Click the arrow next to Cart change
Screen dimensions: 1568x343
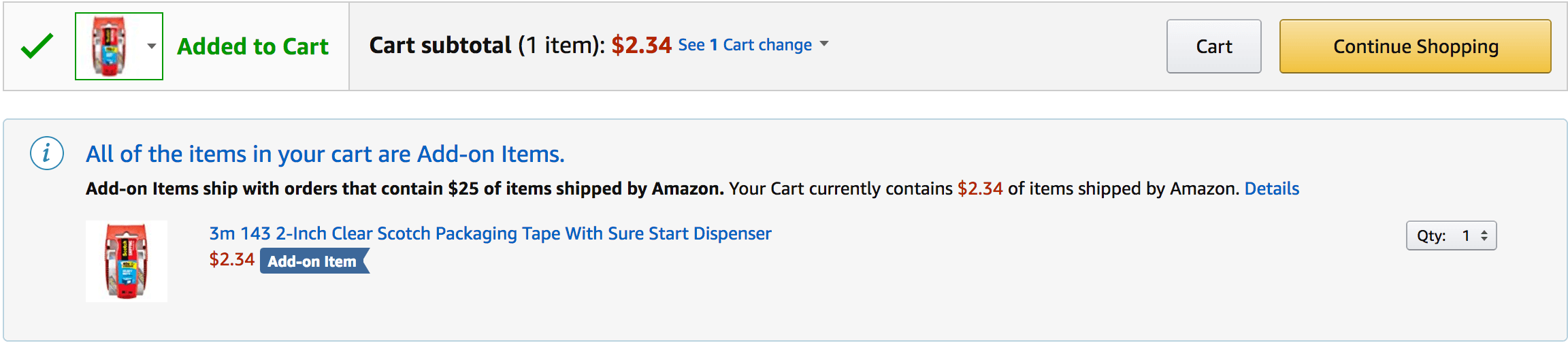pos(824,44)
